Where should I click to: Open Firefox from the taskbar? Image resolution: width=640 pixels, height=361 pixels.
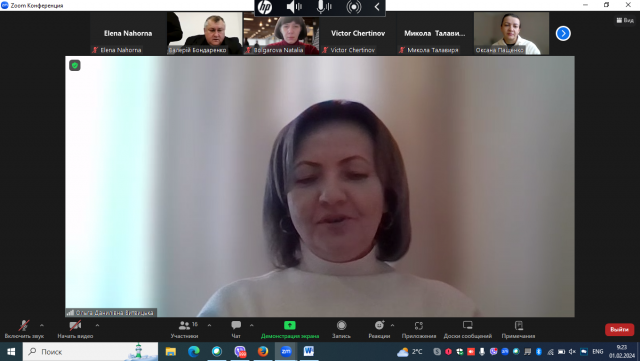click(263, 351)
